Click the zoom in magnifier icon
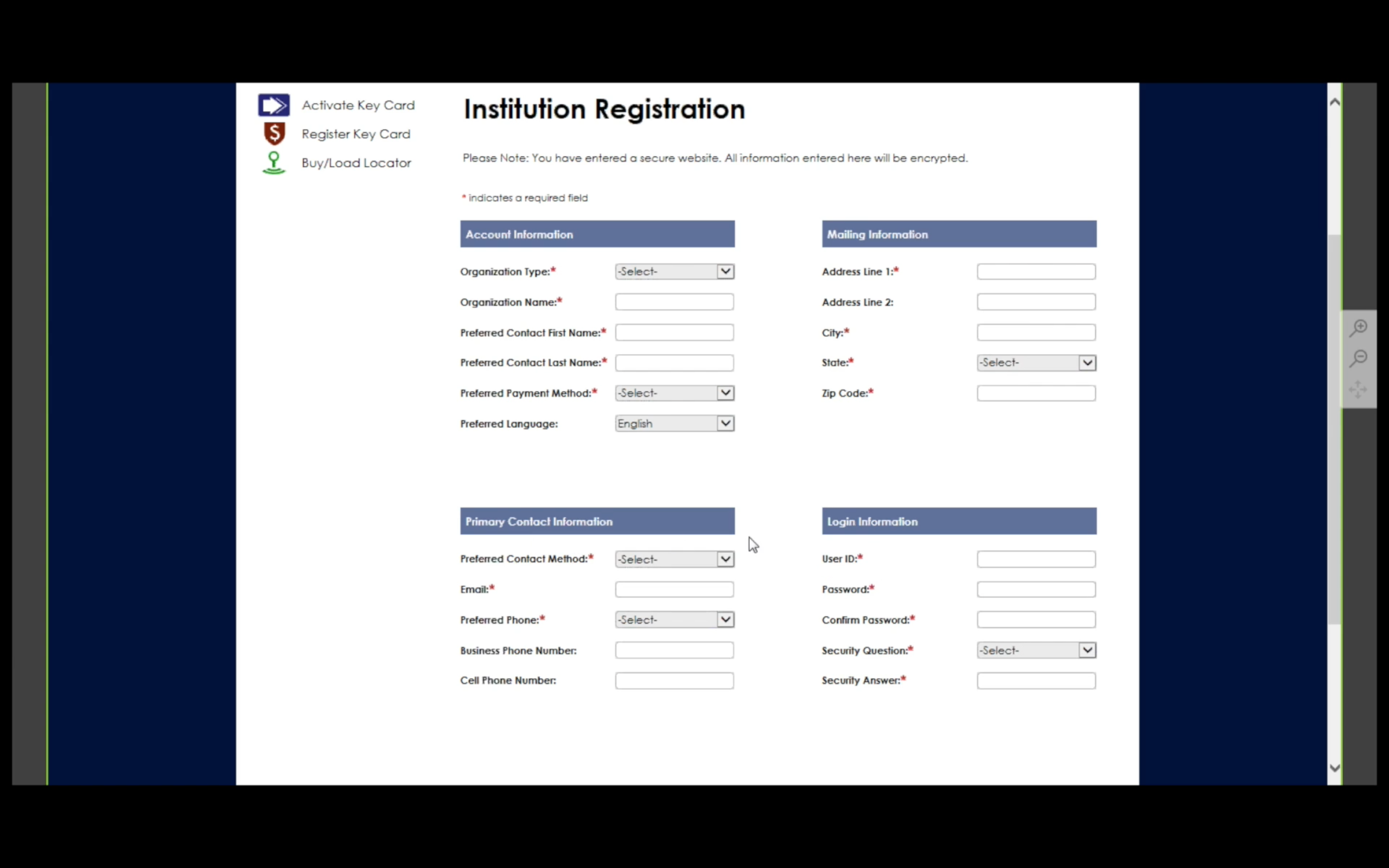The height and width of the screenshot is (868, 1389). (x=1359, y=328)
